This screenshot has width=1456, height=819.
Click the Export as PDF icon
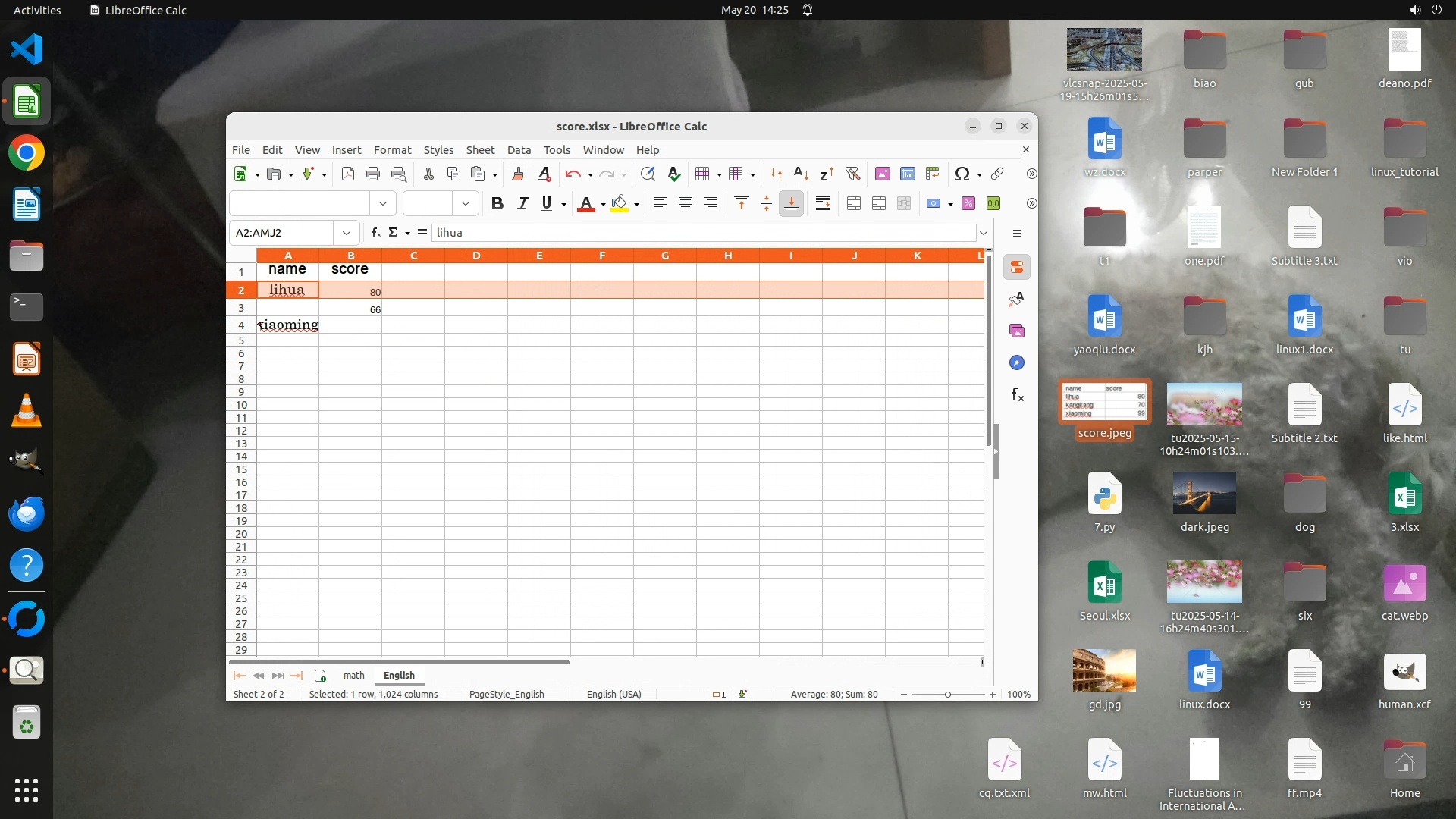pos(348,174)
